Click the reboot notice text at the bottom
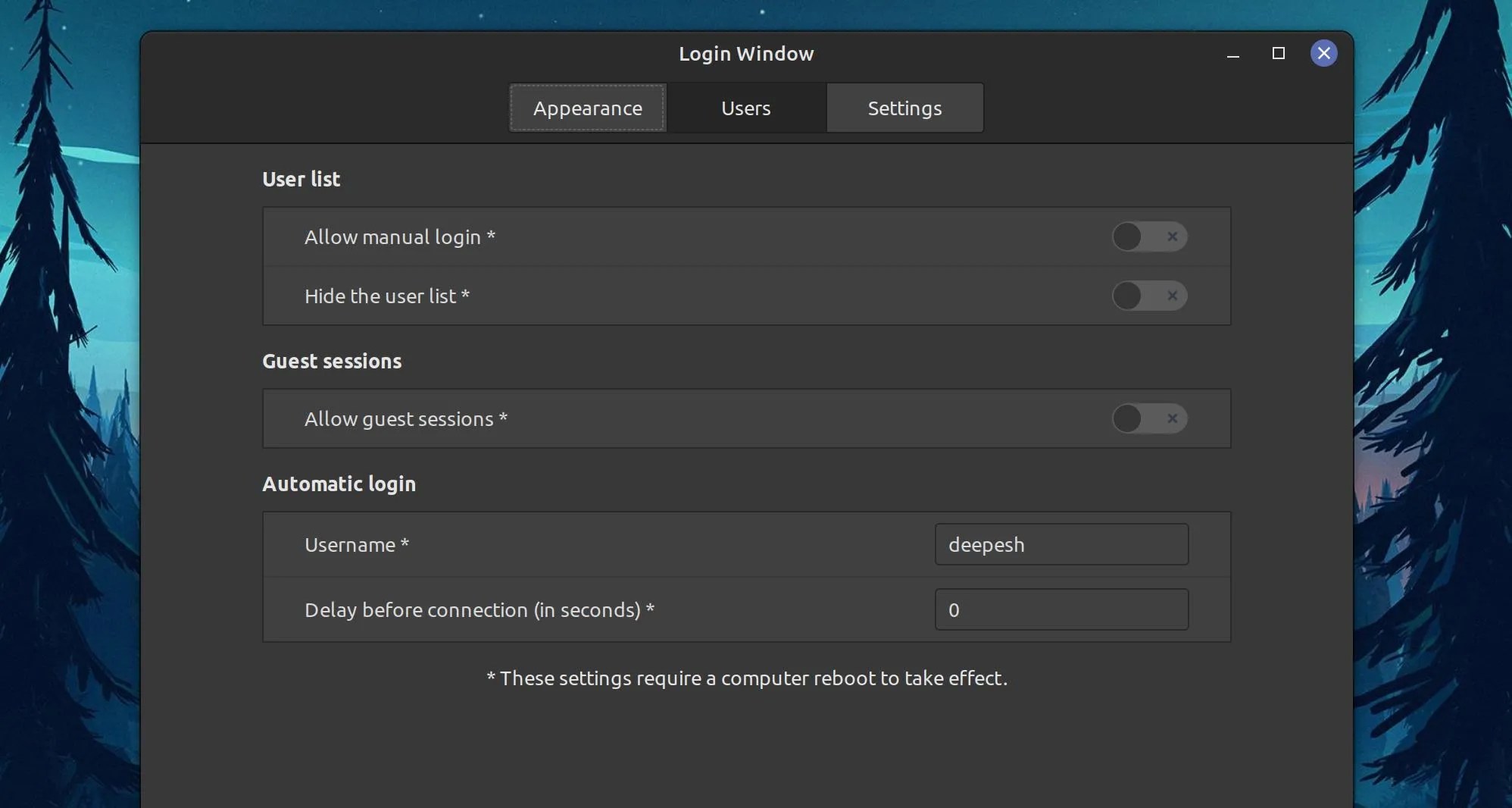1512x808 pixels. click(746, 678)
